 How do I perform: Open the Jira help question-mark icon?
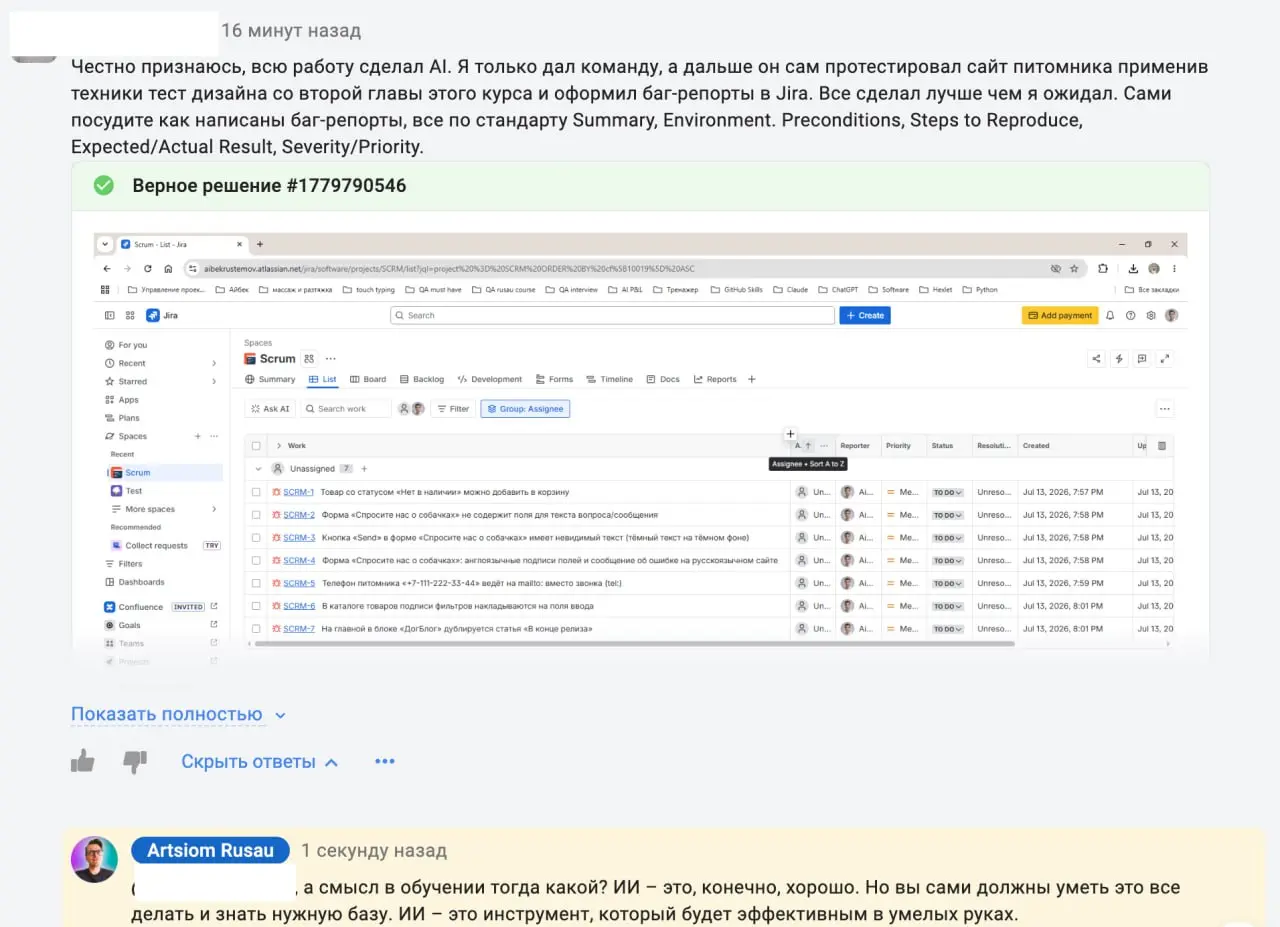1131,315
